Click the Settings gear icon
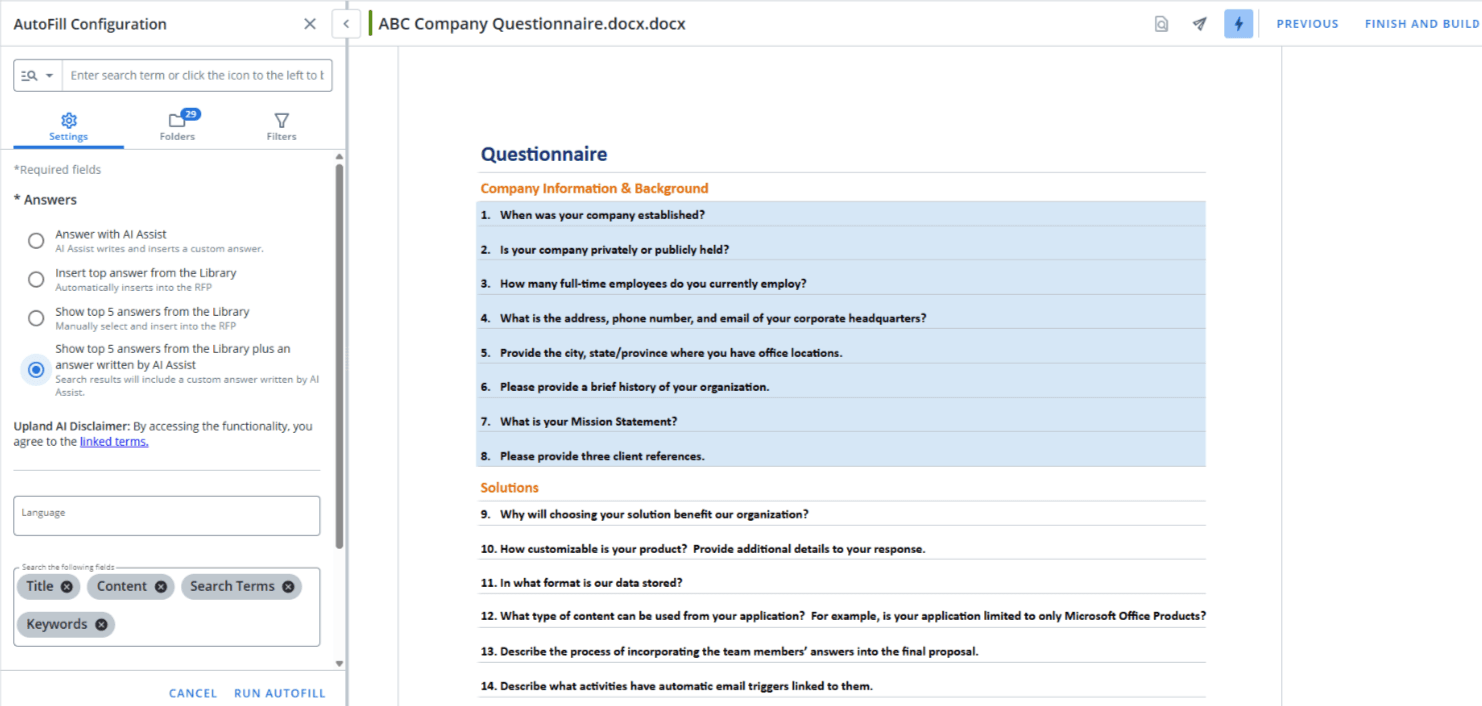The height and width of the screenshot is (706, 1482). pos(68,118)
